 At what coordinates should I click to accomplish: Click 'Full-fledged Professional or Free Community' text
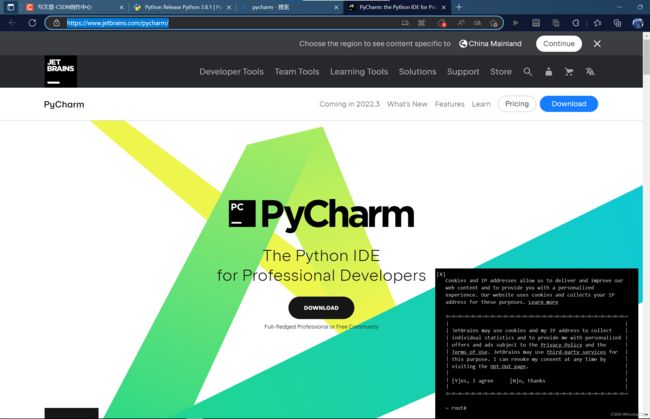321,327
